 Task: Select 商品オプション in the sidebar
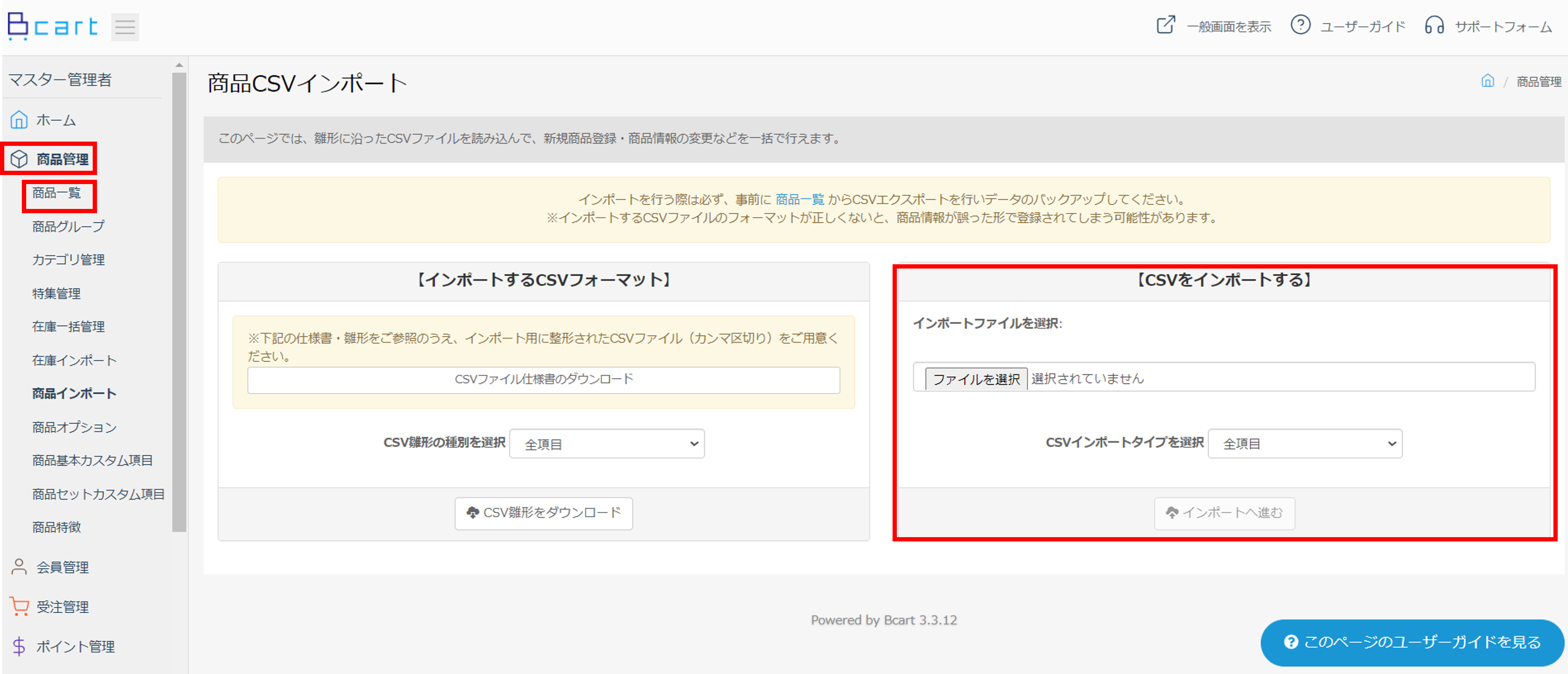(x=74, y=427)
